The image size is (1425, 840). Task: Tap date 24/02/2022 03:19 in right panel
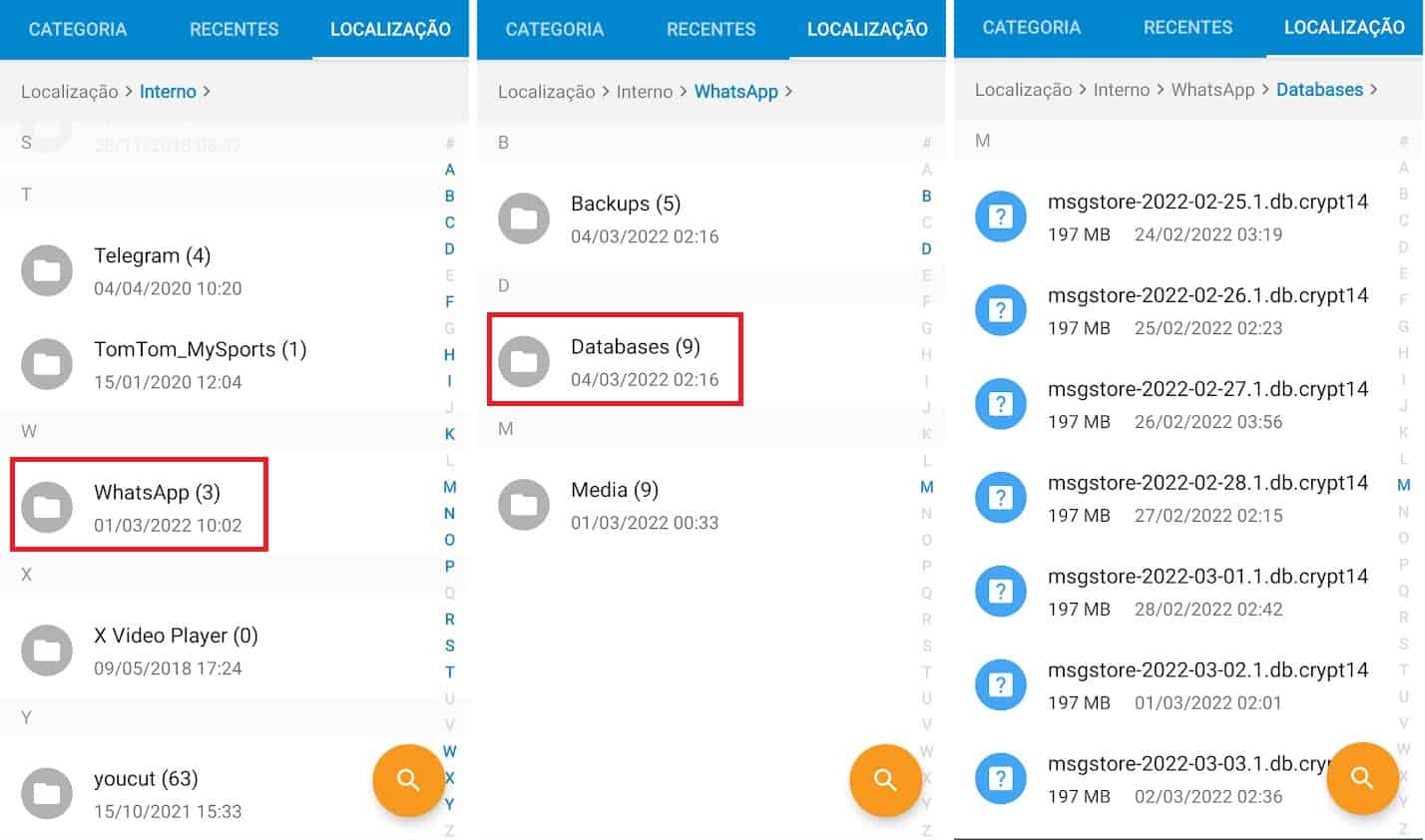pos(1208,234)
